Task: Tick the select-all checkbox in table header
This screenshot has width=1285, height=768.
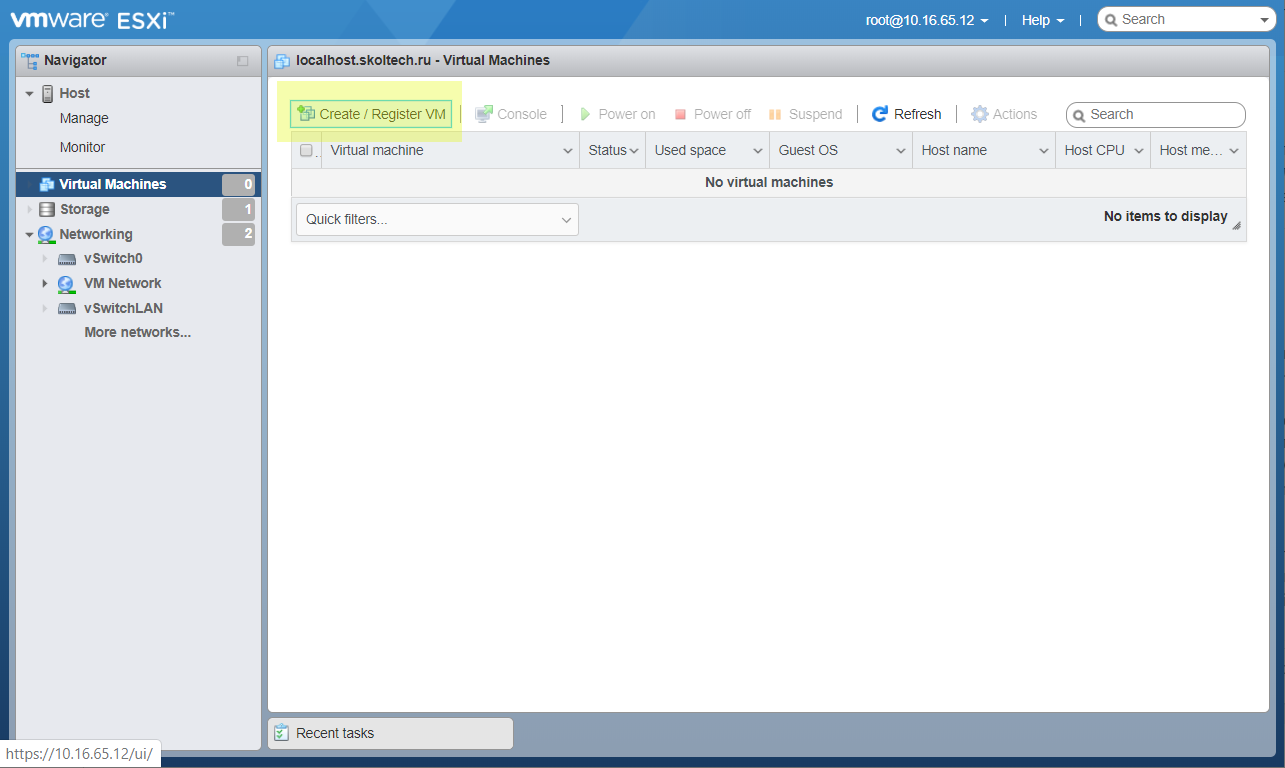Action: [x=306, y=150]
